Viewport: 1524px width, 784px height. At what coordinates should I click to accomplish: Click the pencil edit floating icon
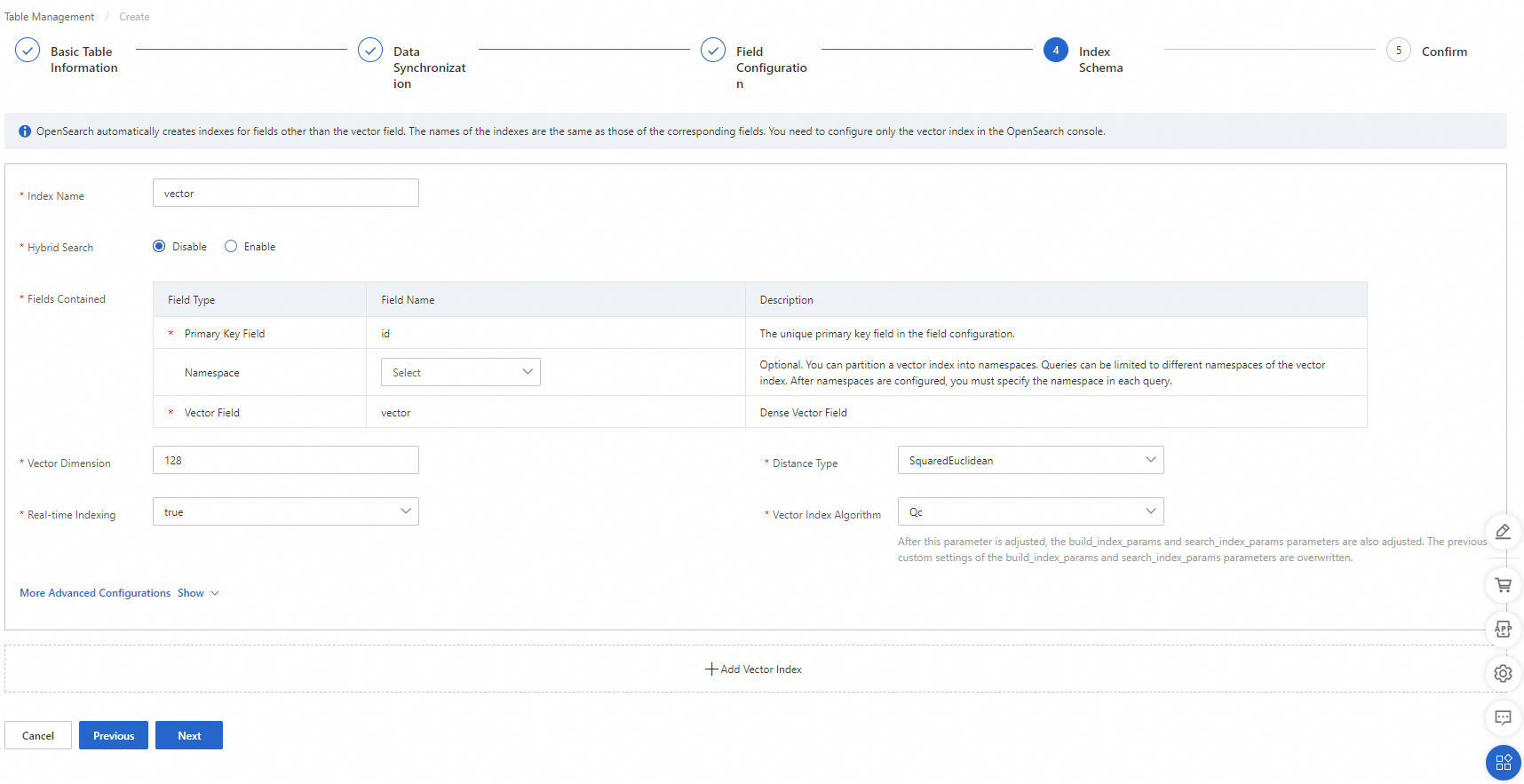point(1503,532)
